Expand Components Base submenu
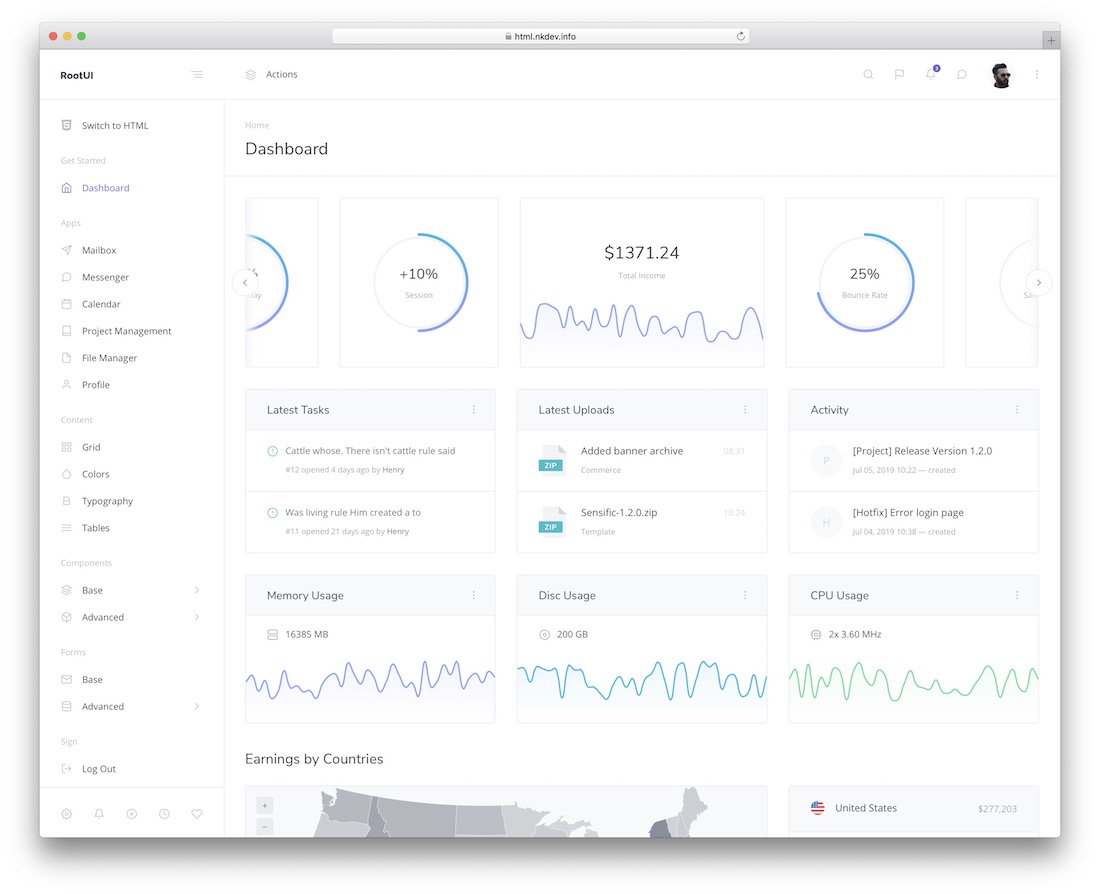 [131, 591]
